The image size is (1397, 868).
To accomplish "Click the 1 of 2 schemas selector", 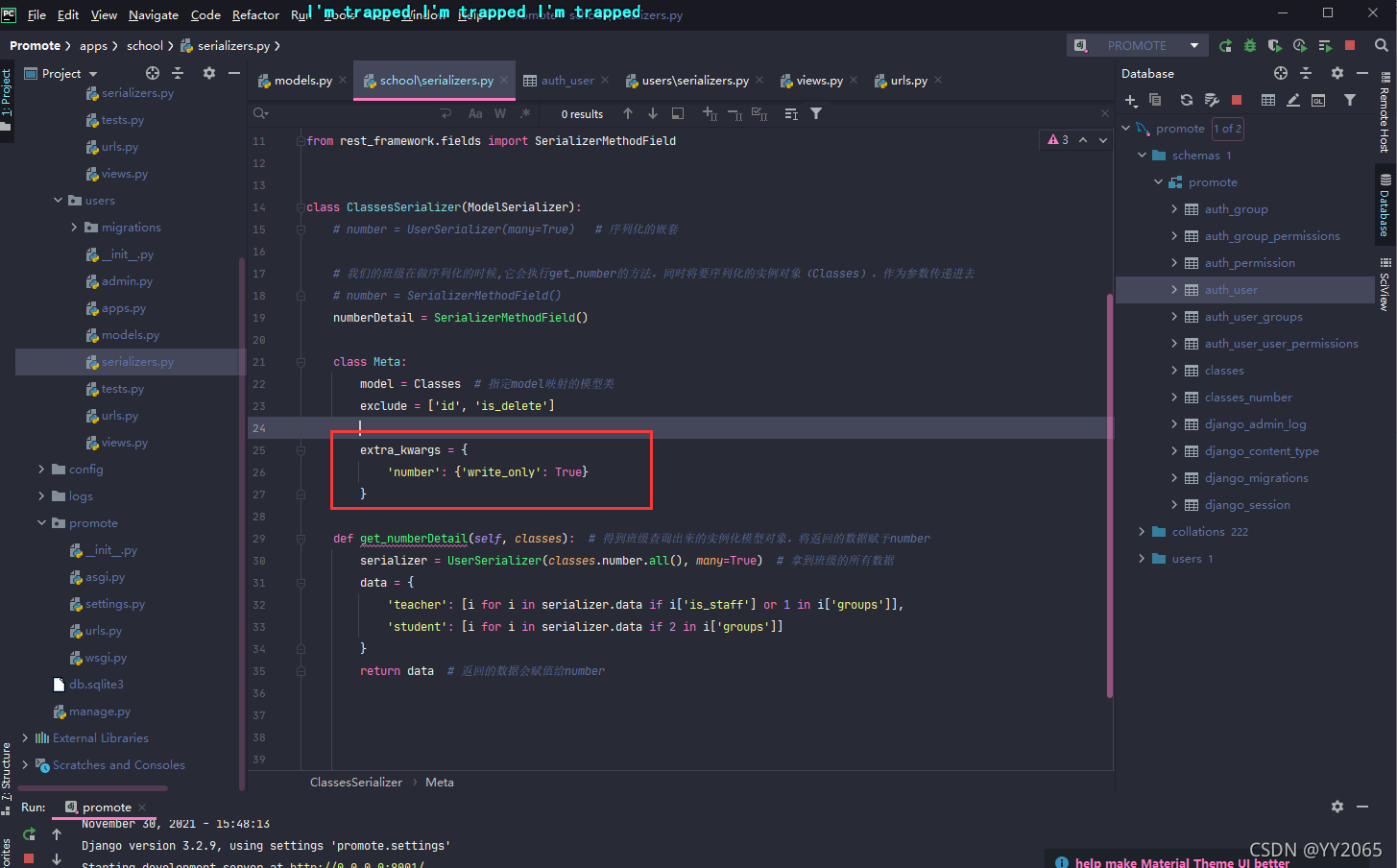I will [x=1227, y=129].
